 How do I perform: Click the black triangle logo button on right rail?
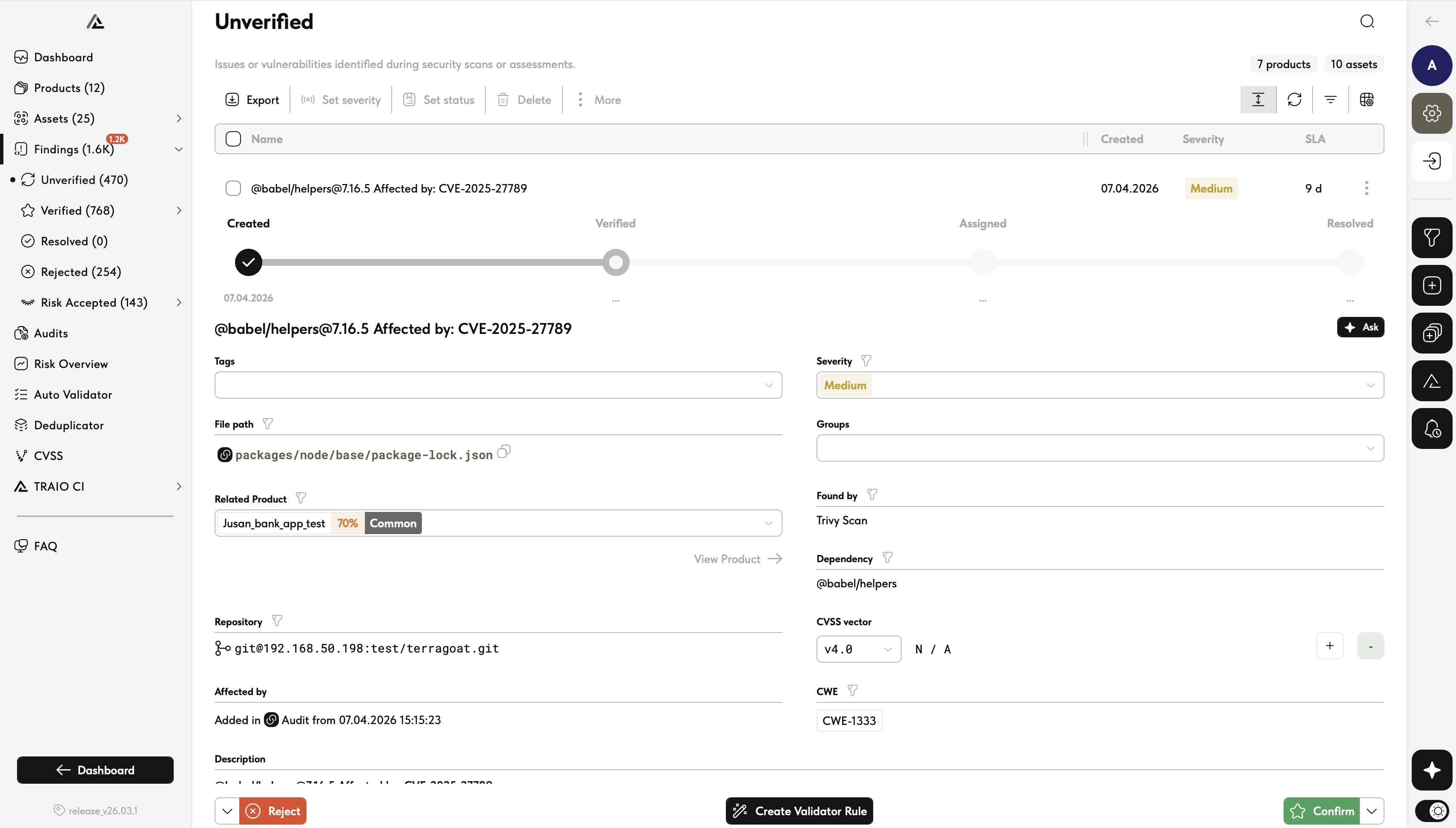tap(1432, 381)
